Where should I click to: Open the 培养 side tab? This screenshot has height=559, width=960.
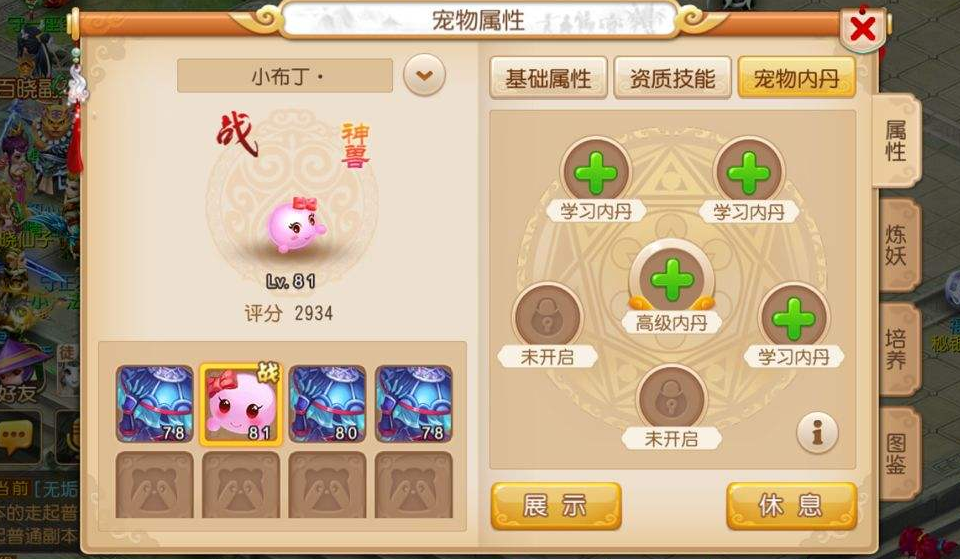pos(897,349)
